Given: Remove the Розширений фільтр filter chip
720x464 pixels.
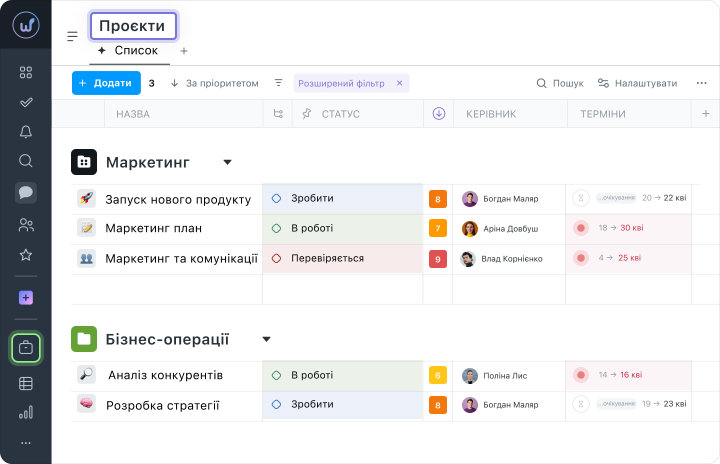Looking at the screenshot, I should click(x=400, y=84).
